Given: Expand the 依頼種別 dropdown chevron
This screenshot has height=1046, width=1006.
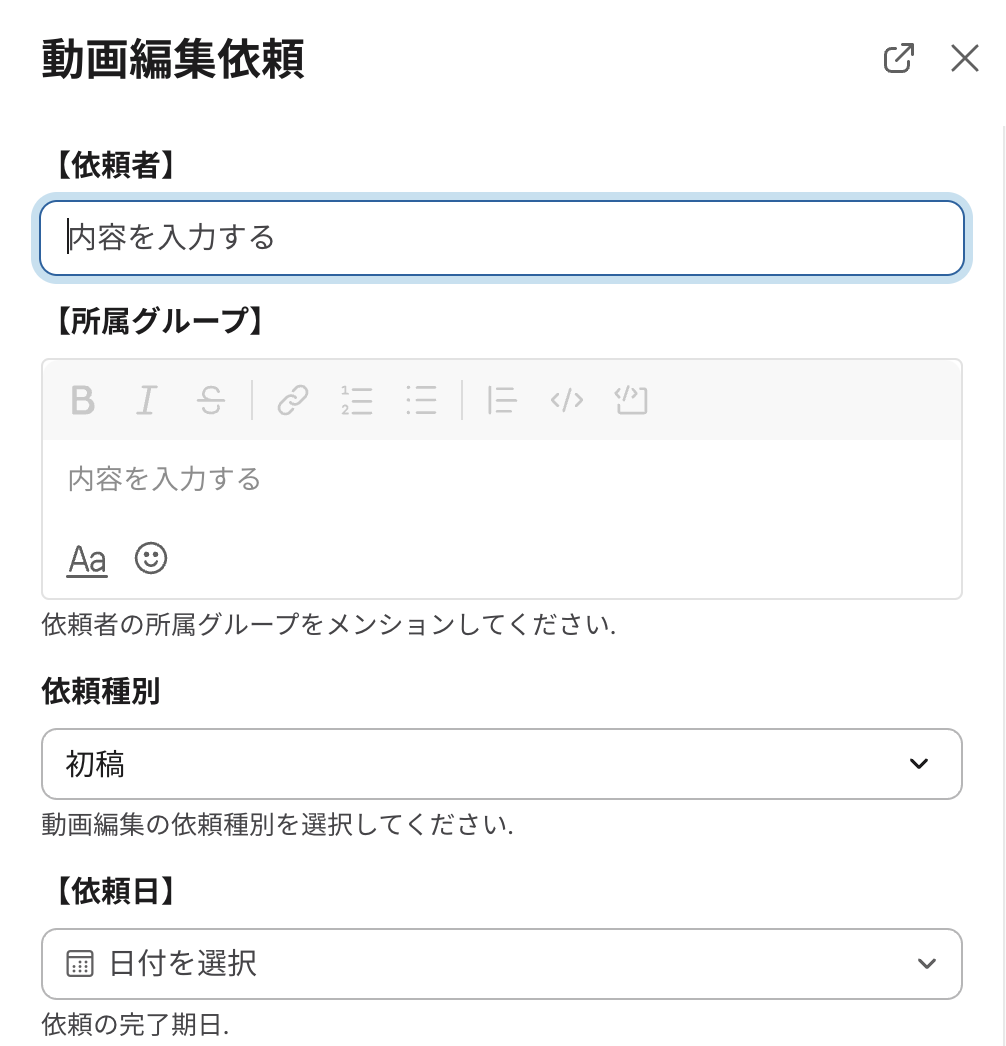Looking at the screenshot, I should click(919, 764).
